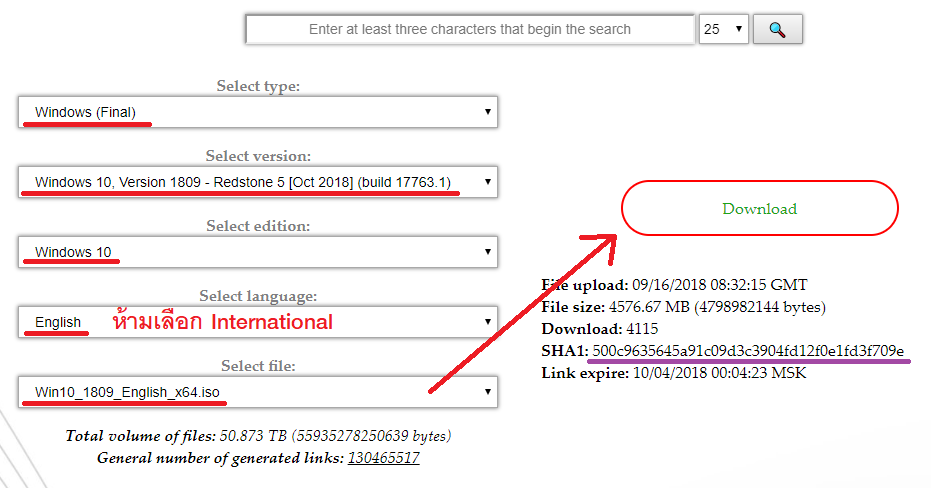Click the Select type label
Image resolution: width=931 pixels, height=488 pixels.
pyautogui.click(x=258, y=86)
